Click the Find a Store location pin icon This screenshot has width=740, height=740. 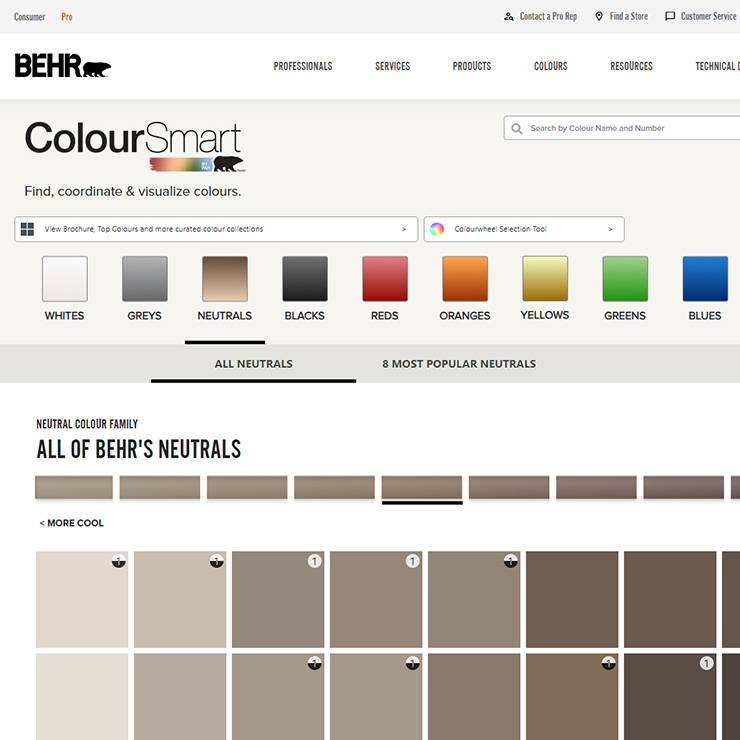click(599, 17)
